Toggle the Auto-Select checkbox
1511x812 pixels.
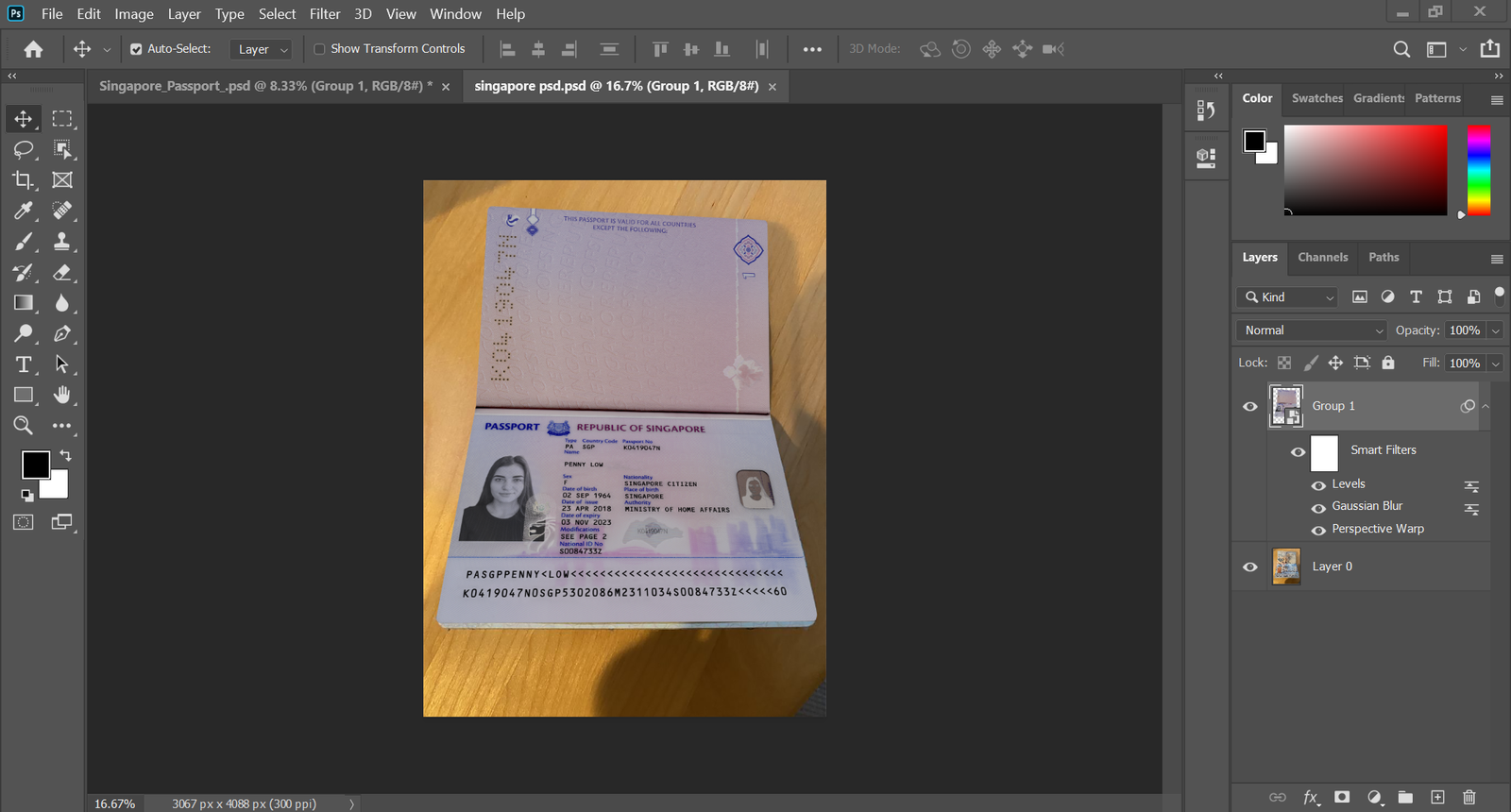136,49
